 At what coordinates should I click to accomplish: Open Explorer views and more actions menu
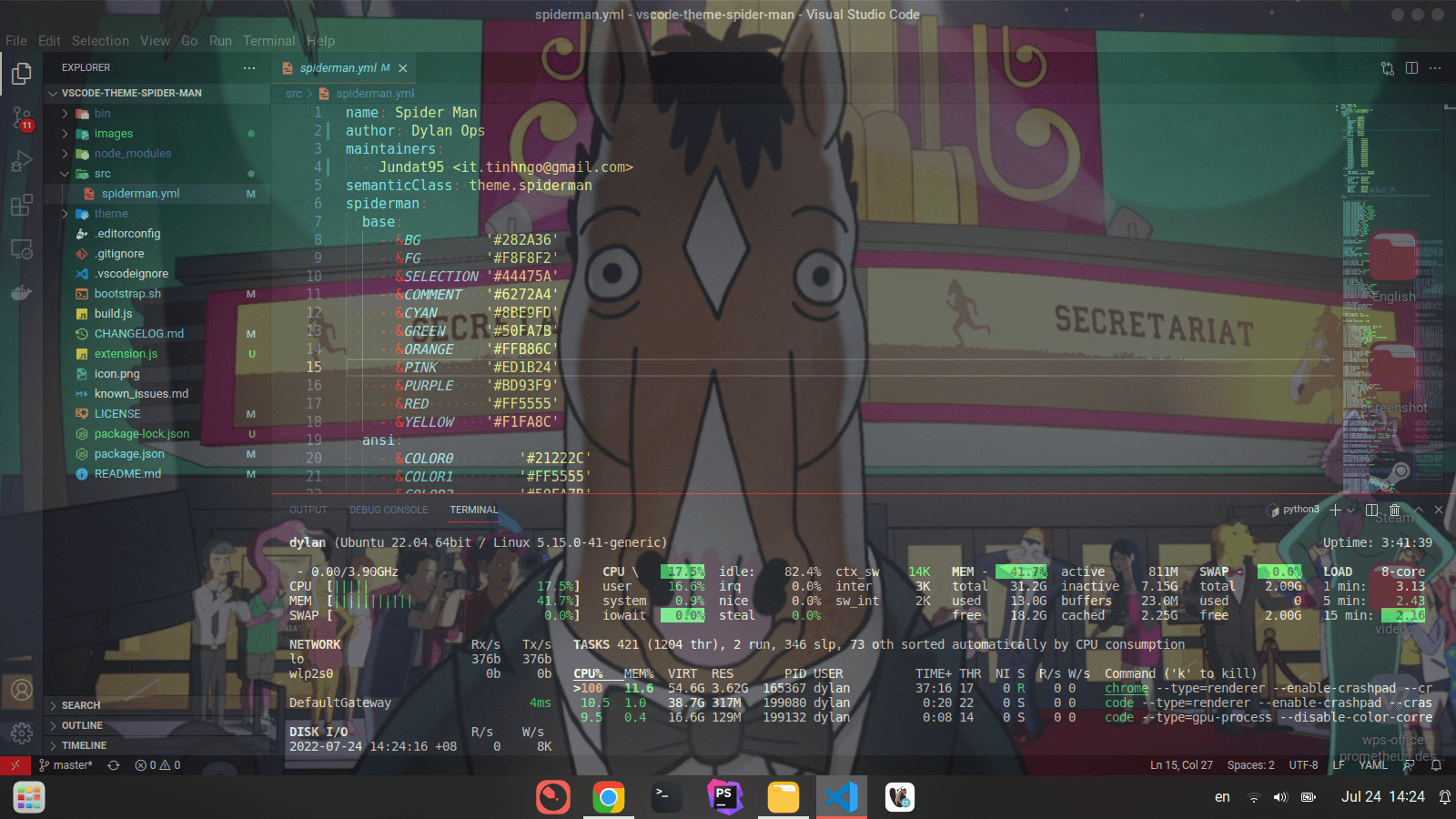point(249,68)
